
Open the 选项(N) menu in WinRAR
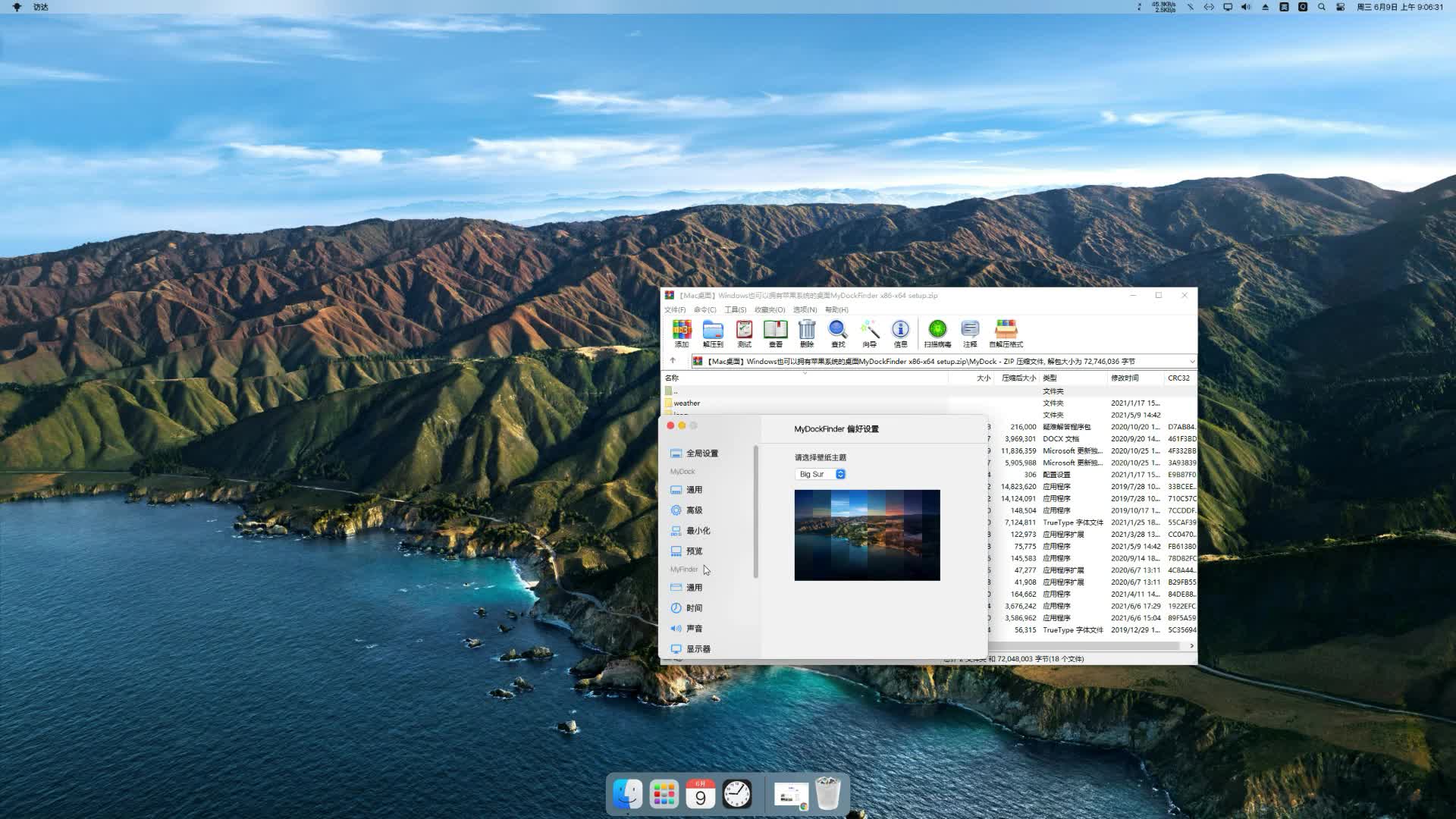coord(805,309)
